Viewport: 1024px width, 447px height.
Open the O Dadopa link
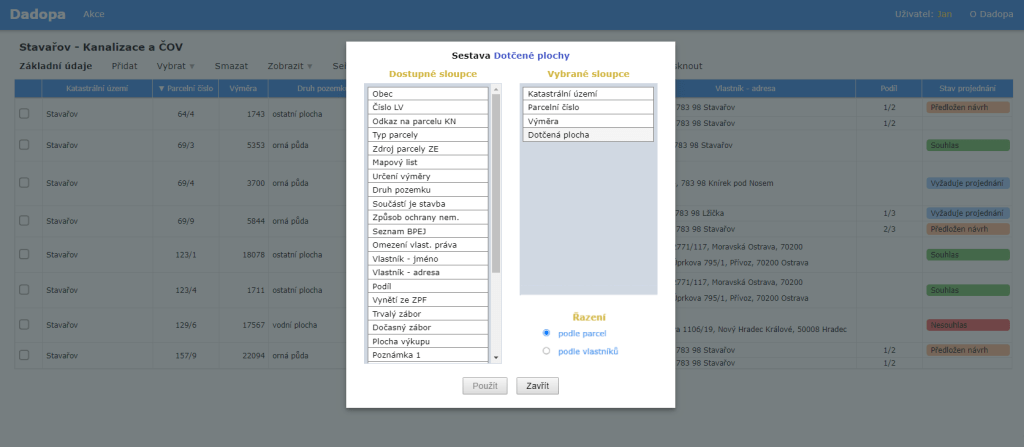coord(991,15)
